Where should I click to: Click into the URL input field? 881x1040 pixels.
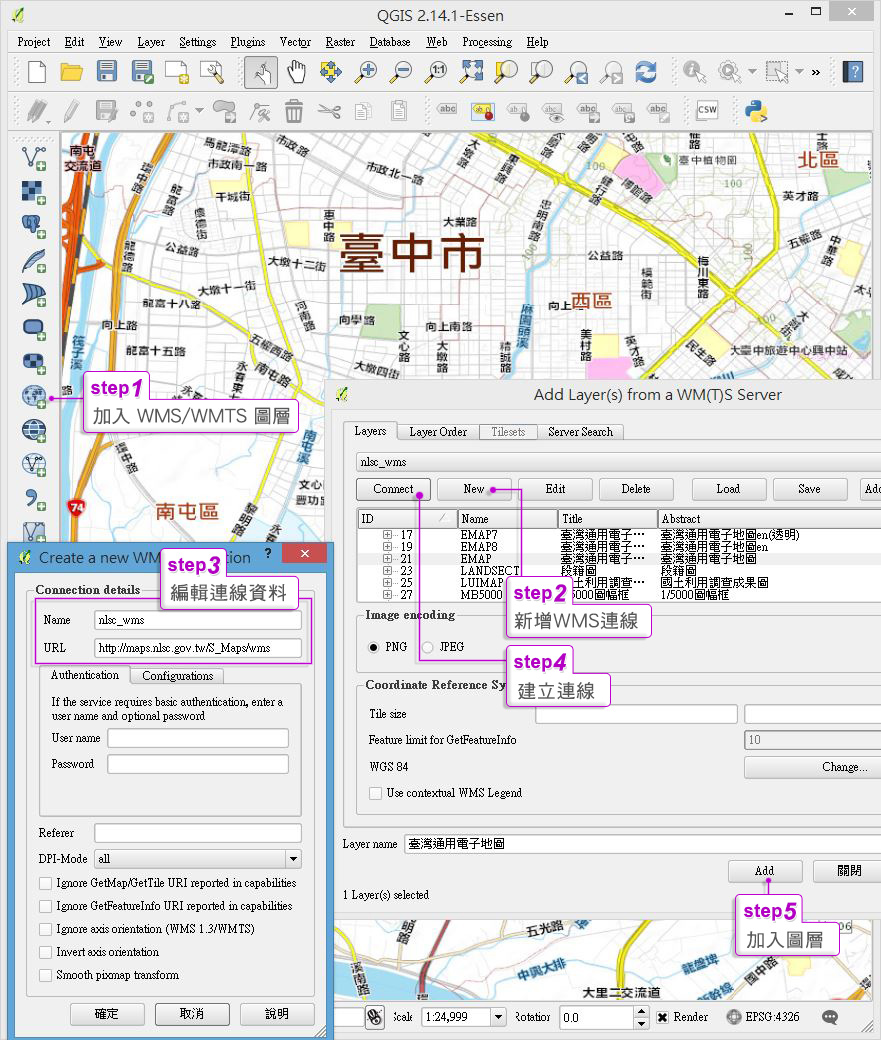(x=197, y=648)
